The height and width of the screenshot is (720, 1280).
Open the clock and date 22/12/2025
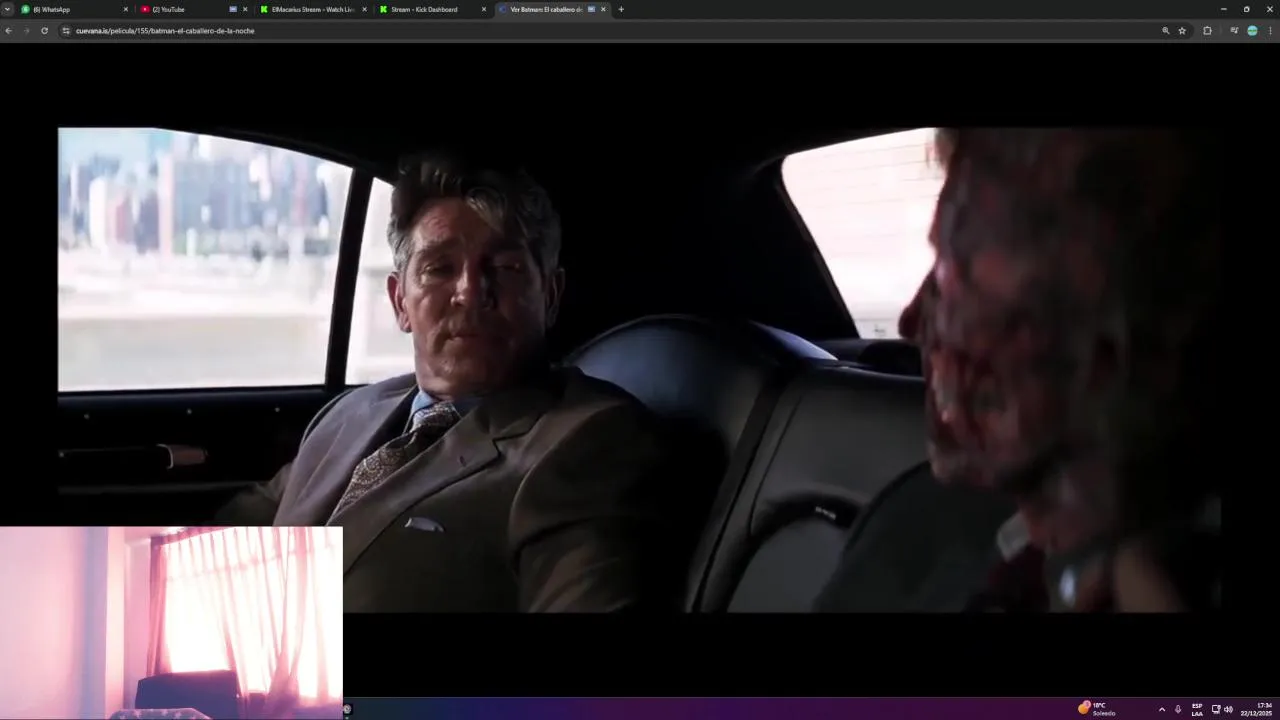pos(1257,709)
